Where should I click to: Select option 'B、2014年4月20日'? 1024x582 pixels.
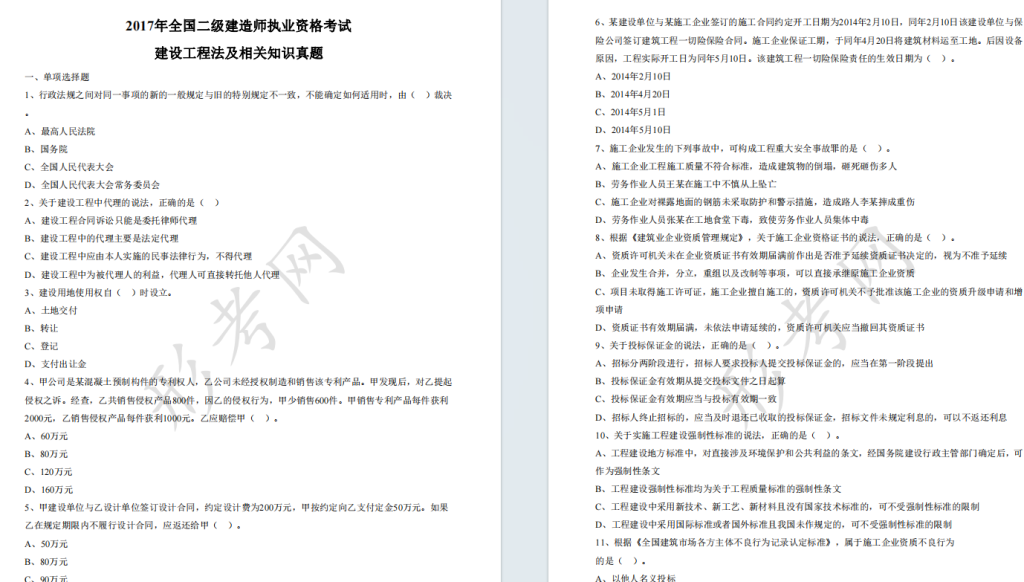632,94
